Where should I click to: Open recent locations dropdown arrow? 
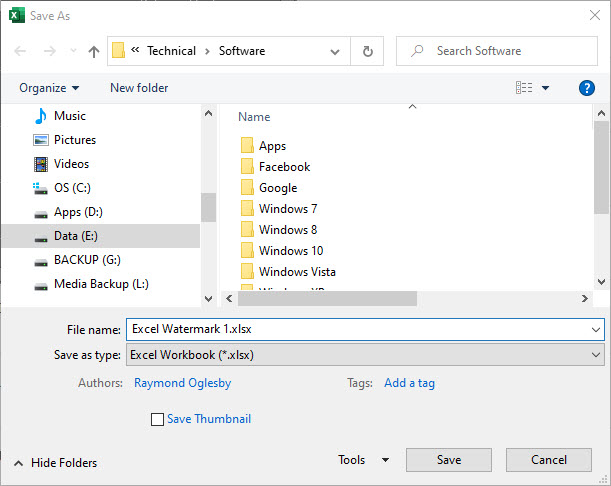click(73, 51)
